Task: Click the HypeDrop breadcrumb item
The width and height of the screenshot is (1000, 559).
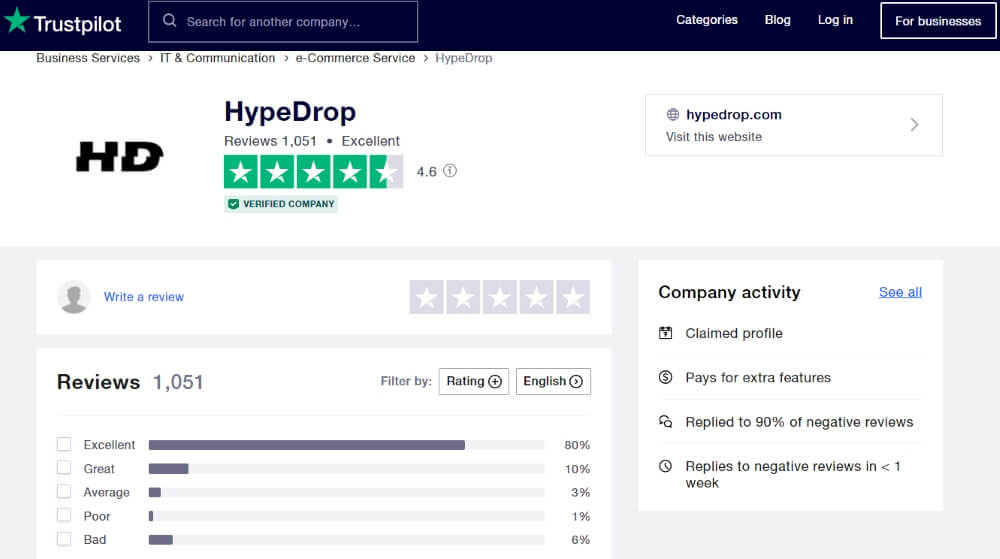Action: [464, 58]
